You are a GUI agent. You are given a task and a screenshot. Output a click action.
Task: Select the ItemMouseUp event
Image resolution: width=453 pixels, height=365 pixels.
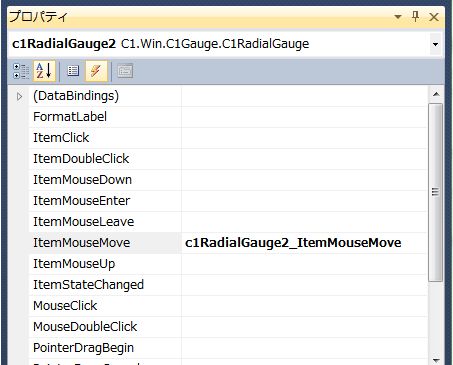[74, 264]
